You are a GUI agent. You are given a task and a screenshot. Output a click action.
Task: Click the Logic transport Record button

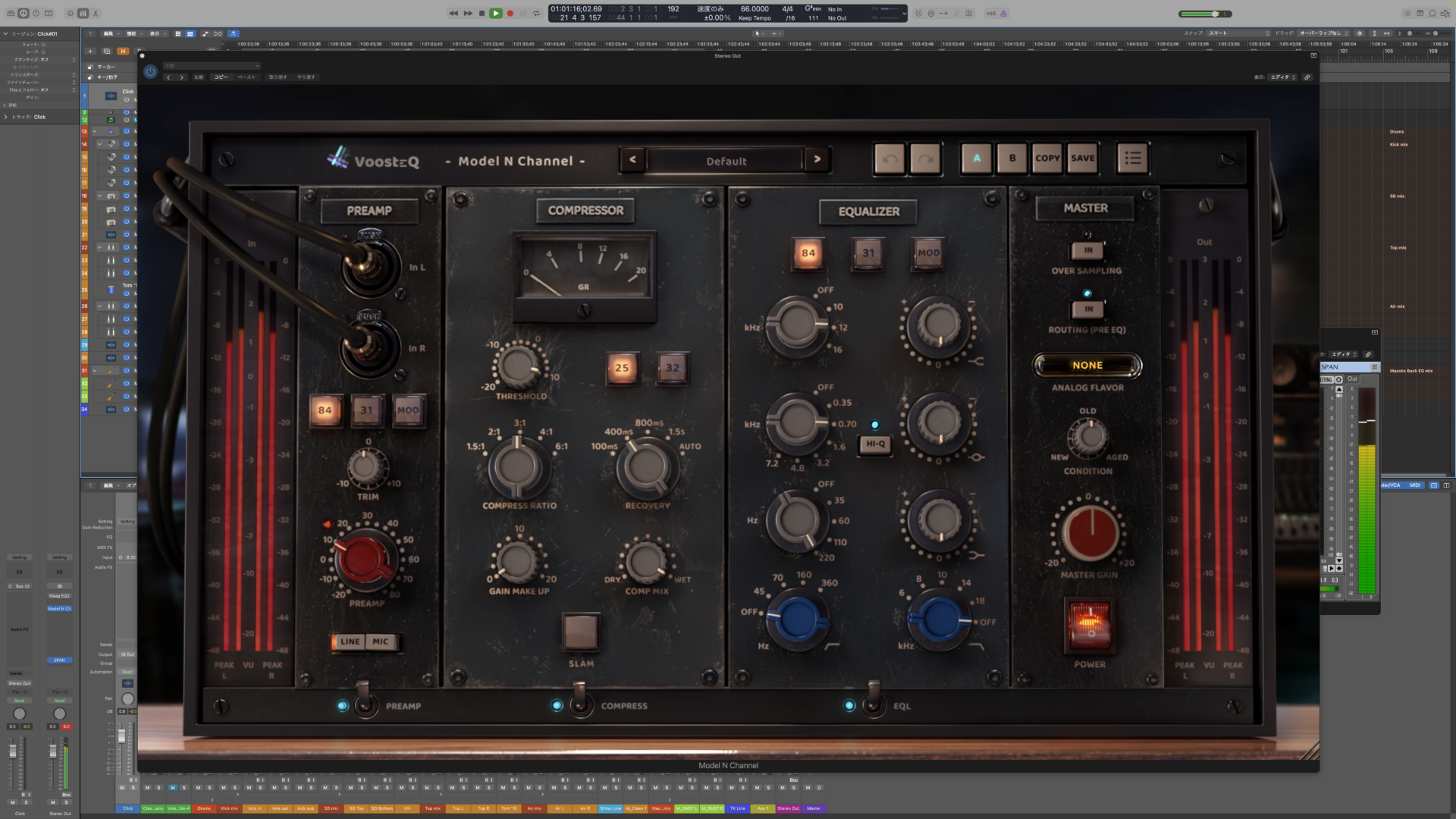point(510,13)
